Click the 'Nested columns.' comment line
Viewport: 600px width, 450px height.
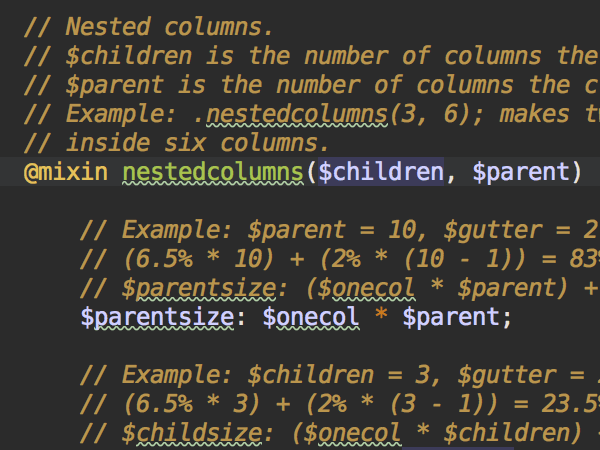click(148, 27)
